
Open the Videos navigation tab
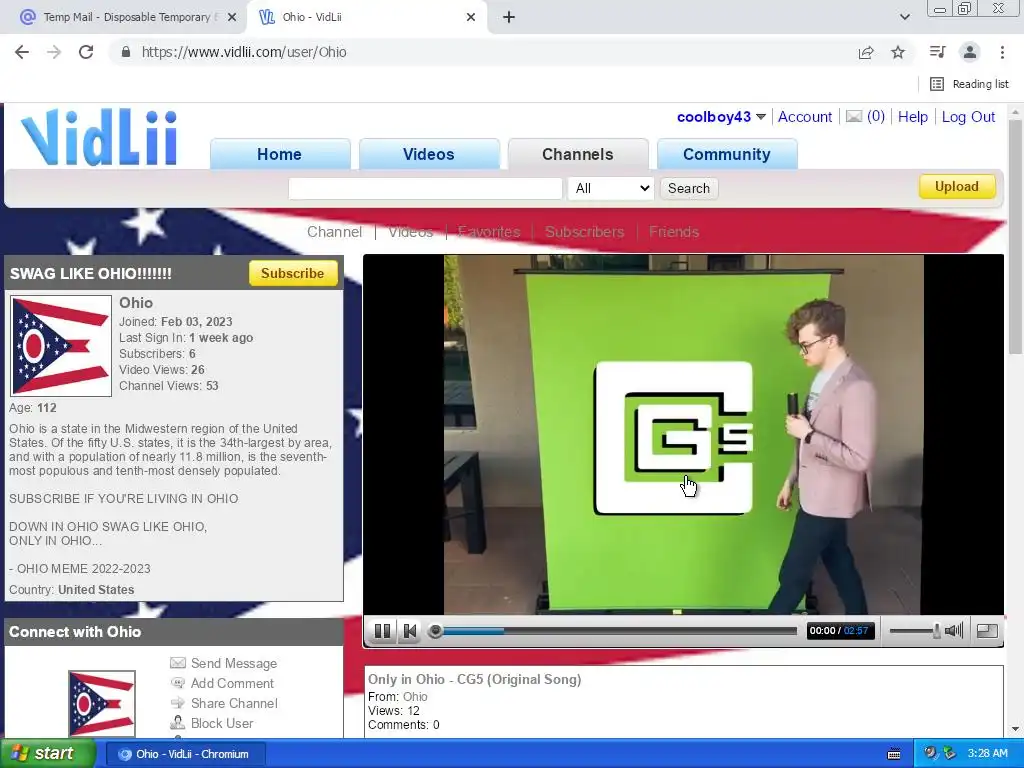[428, 154]
